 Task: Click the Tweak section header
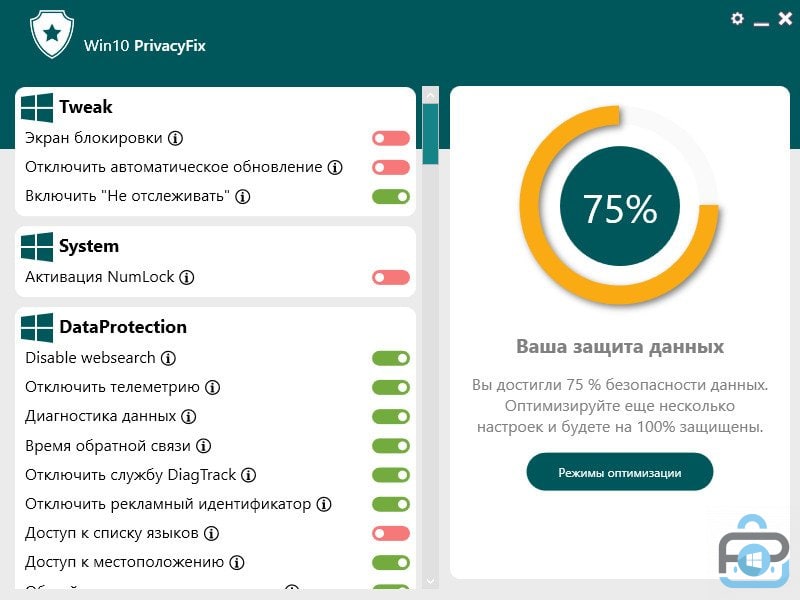tap(86, 107)
